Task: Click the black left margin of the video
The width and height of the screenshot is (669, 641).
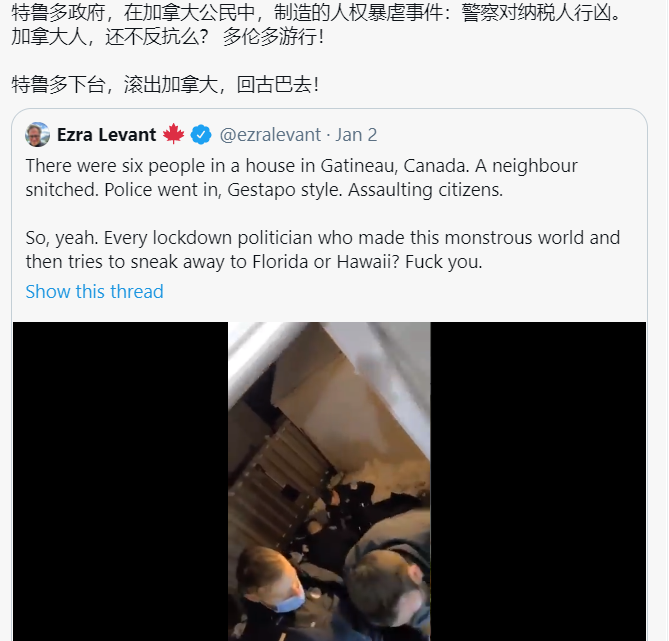Action: (120, 481)
